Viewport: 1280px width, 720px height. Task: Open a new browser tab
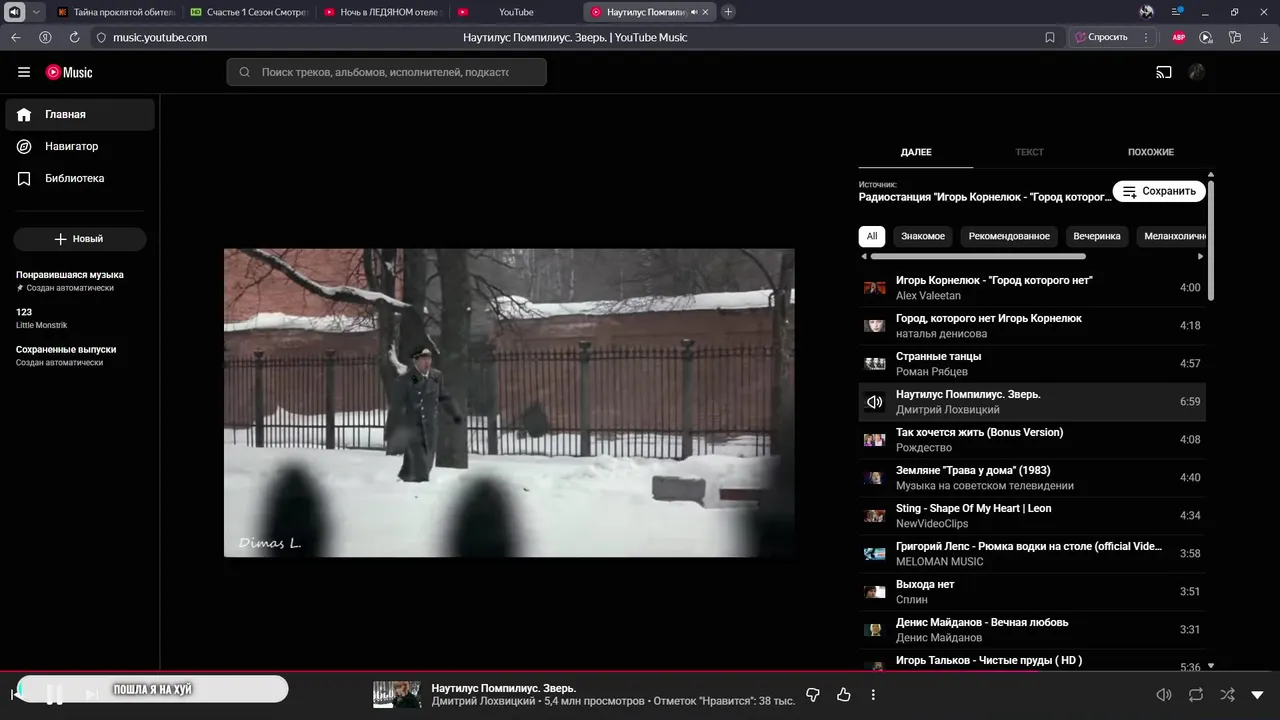728,12
